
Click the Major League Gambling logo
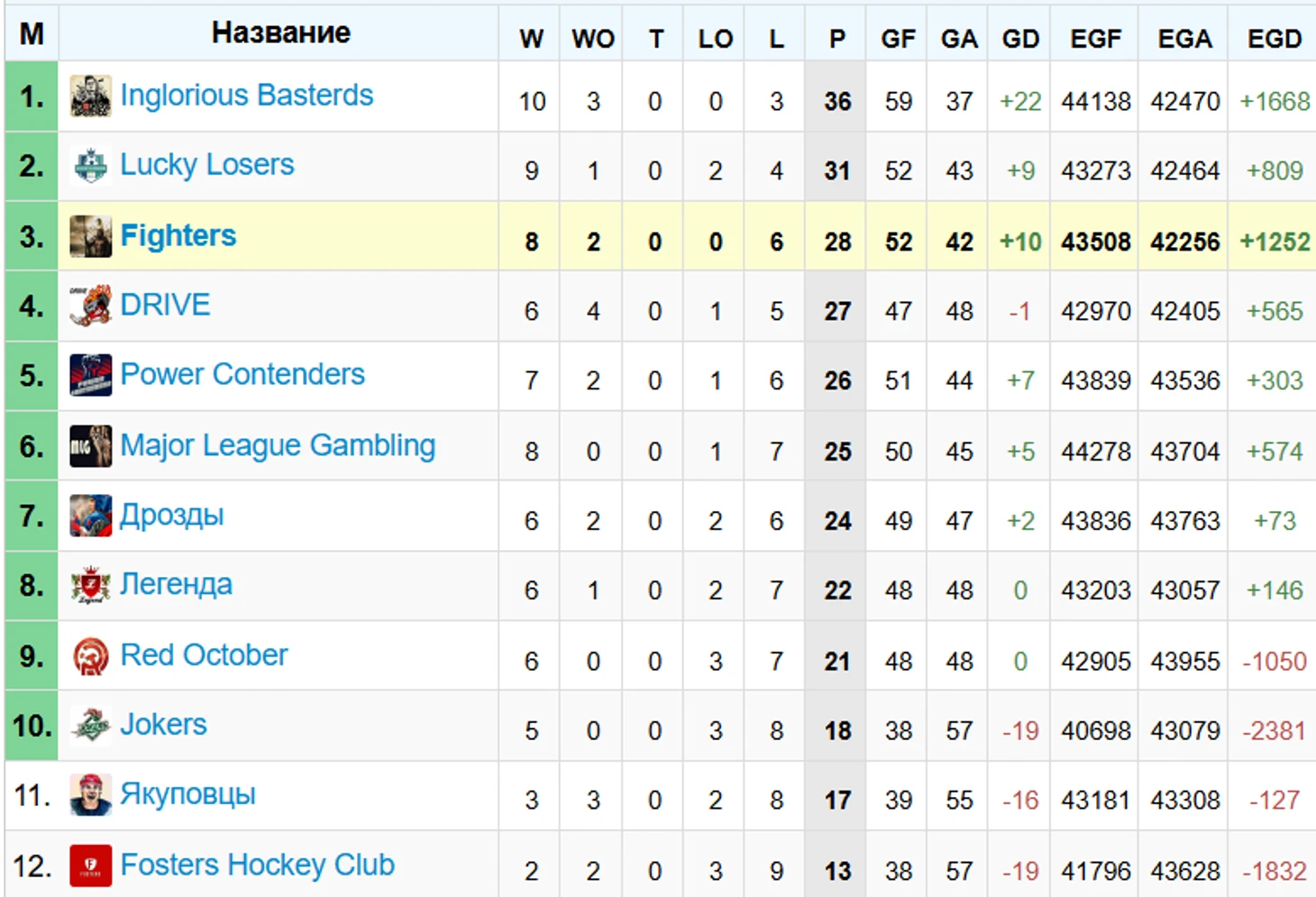pos(90,446)
